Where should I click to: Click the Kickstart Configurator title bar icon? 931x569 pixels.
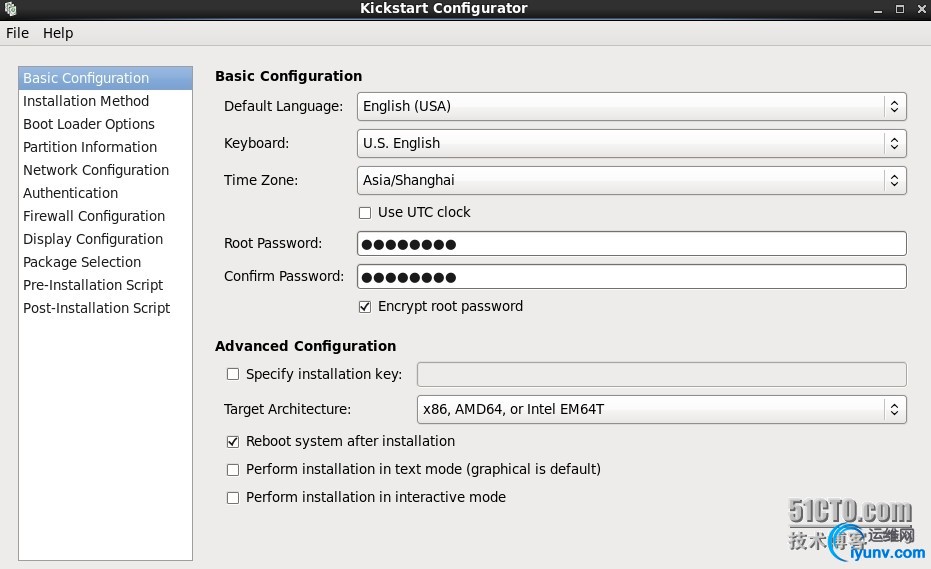10,9
